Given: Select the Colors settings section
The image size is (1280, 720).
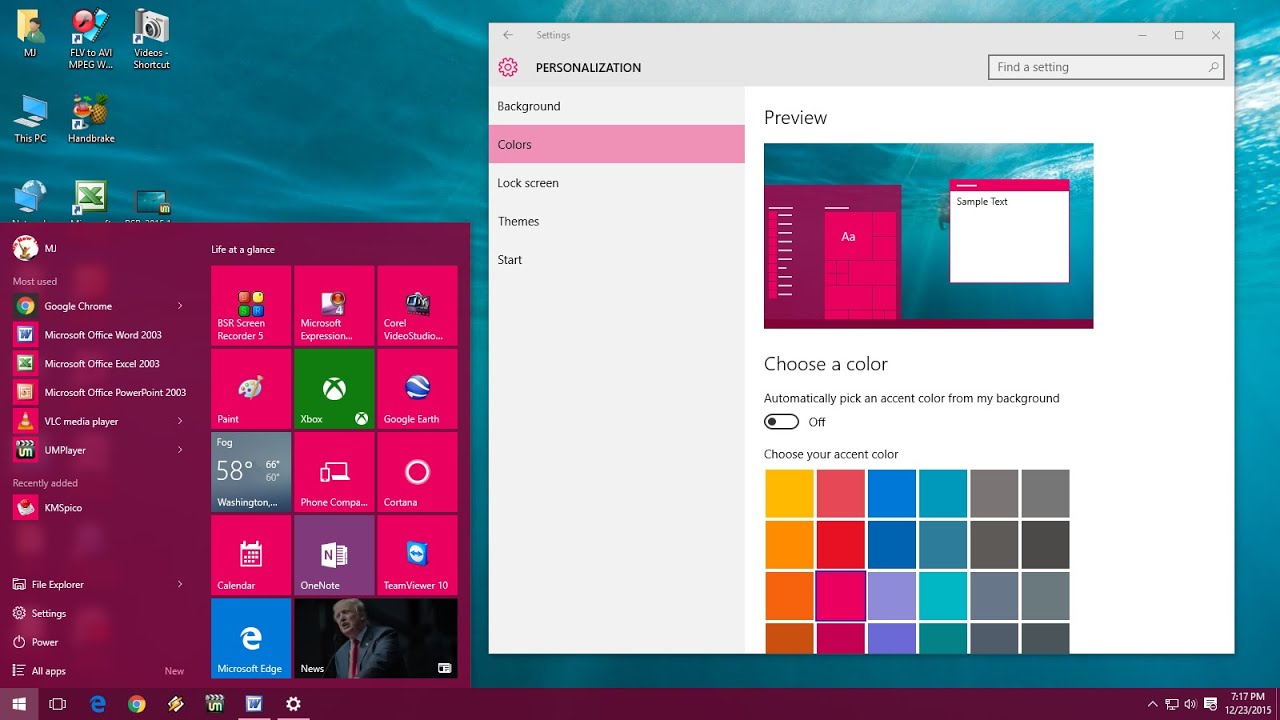Looking at the screenshot, I should coord(616,144).
